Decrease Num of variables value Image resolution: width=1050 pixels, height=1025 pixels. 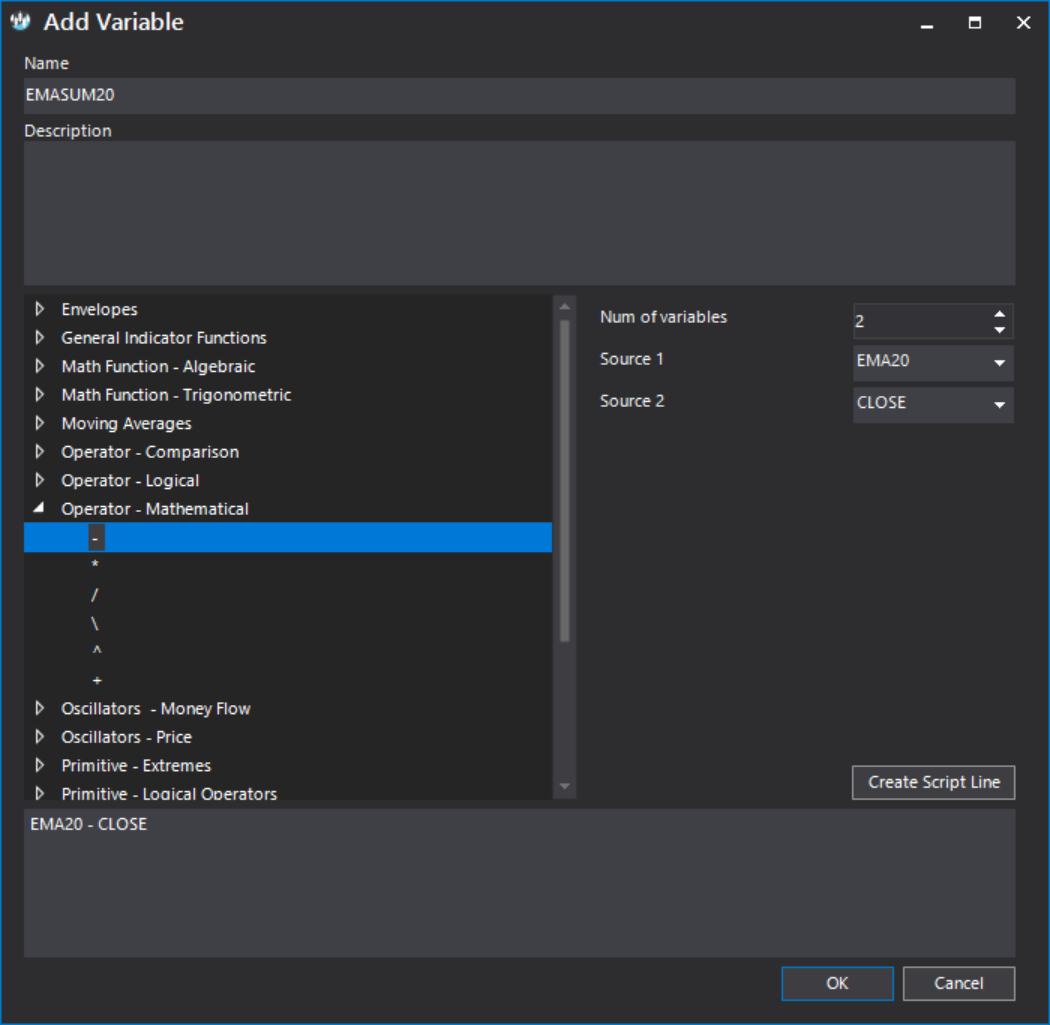tap(999, 329)
